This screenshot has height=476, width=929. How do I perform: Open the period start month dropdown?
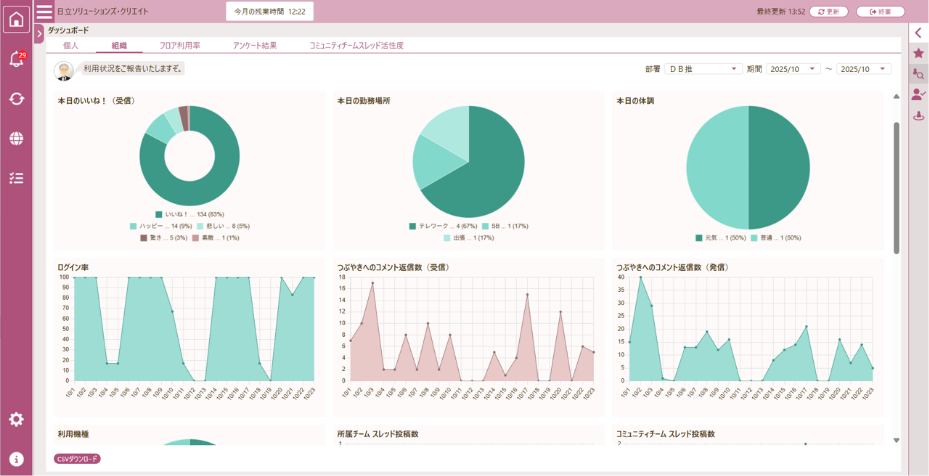coord(793,69)
